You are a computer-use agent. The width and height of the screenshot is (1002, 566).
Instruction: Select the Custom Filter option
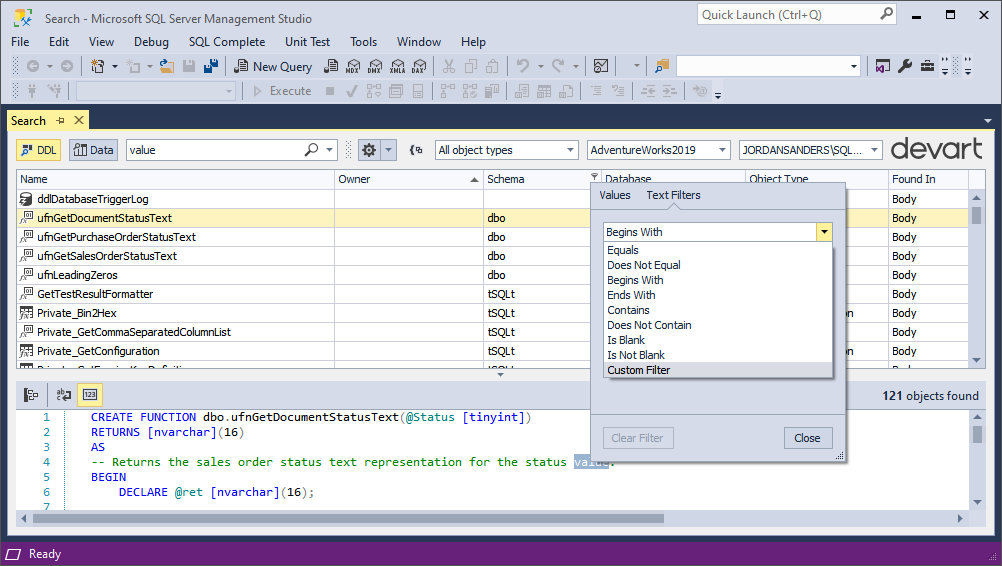coord(718,370)
